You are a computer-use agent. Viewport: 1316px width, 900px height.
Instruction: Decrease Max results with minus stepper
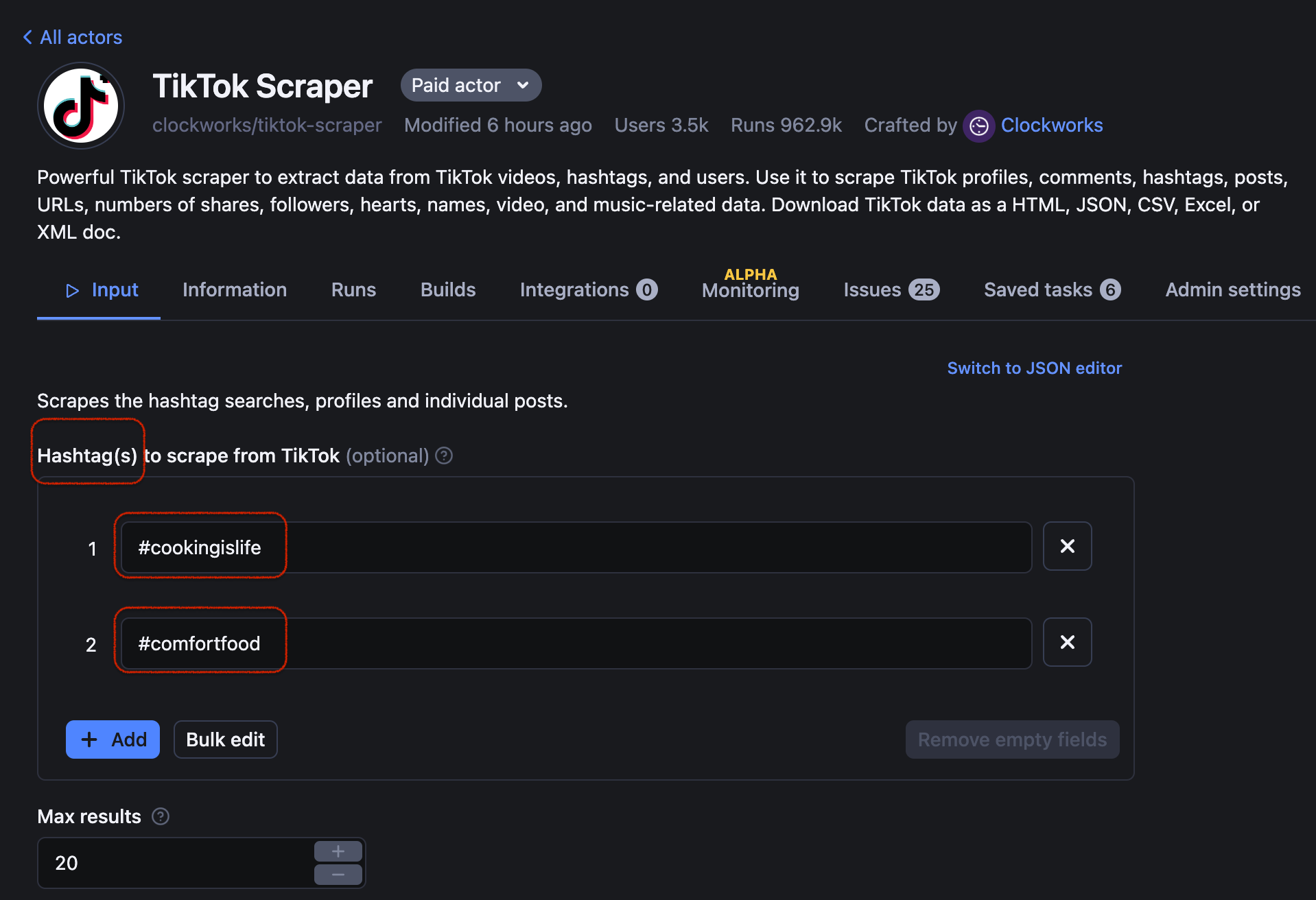(x=338, y=874)
